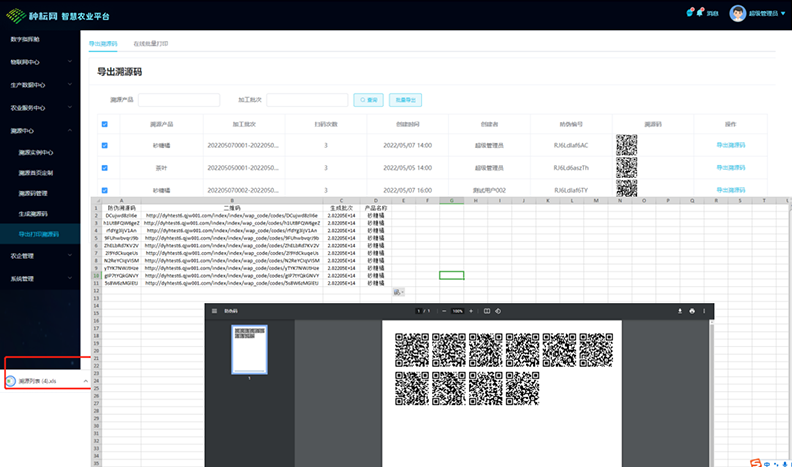The height and width of the screenshot is (467, 792).
Task: Uncheck the 茶叶 row checkbox
Action: click(105, 168)
